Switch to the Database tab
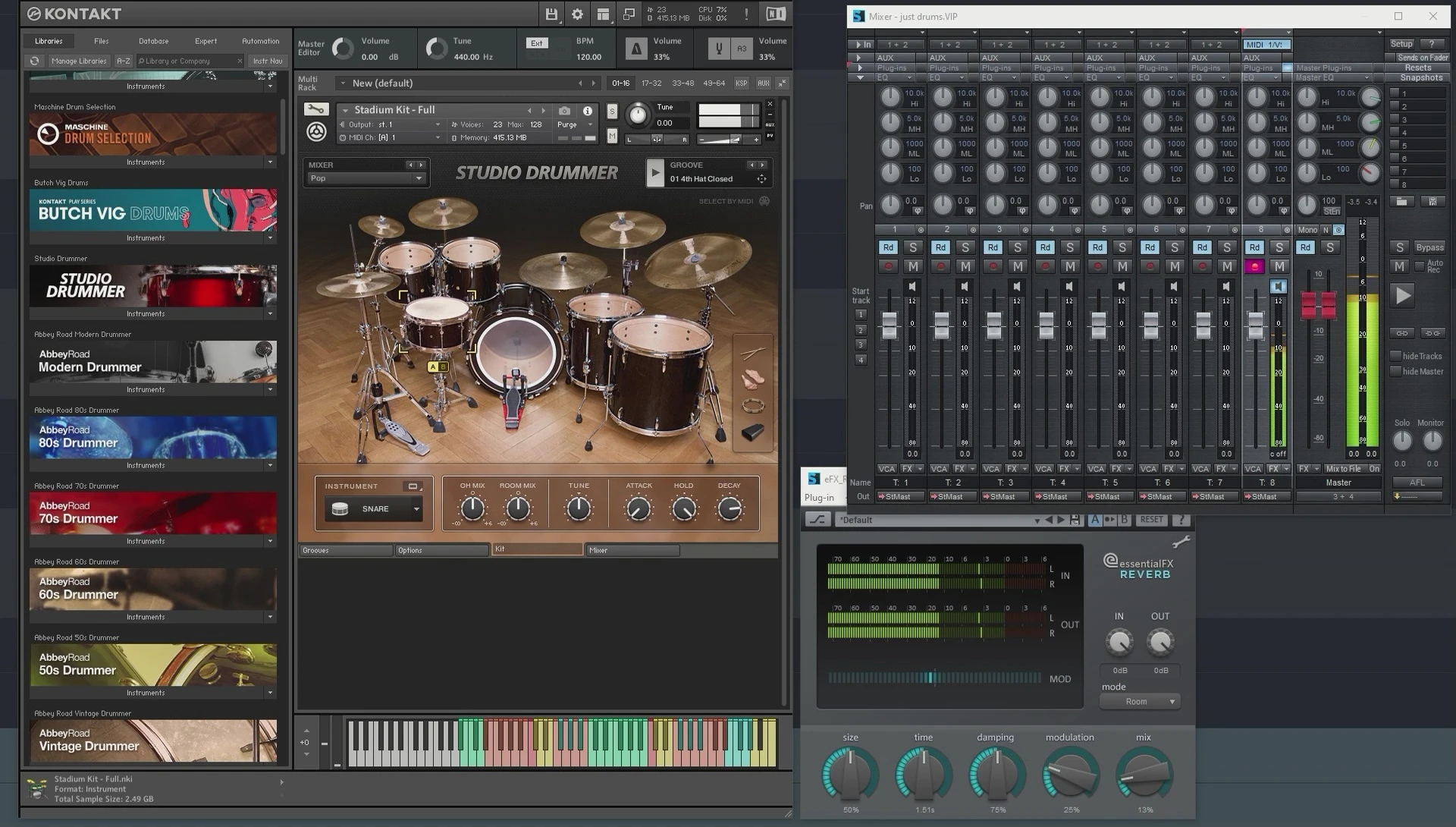 pyautogui.click(x=153, y=41)
